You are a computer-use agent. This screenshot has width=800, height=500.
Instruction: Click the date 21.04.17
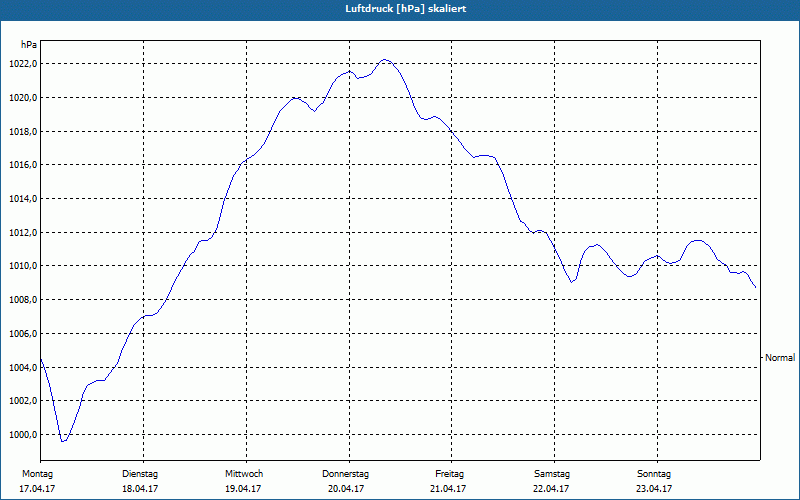448,489
